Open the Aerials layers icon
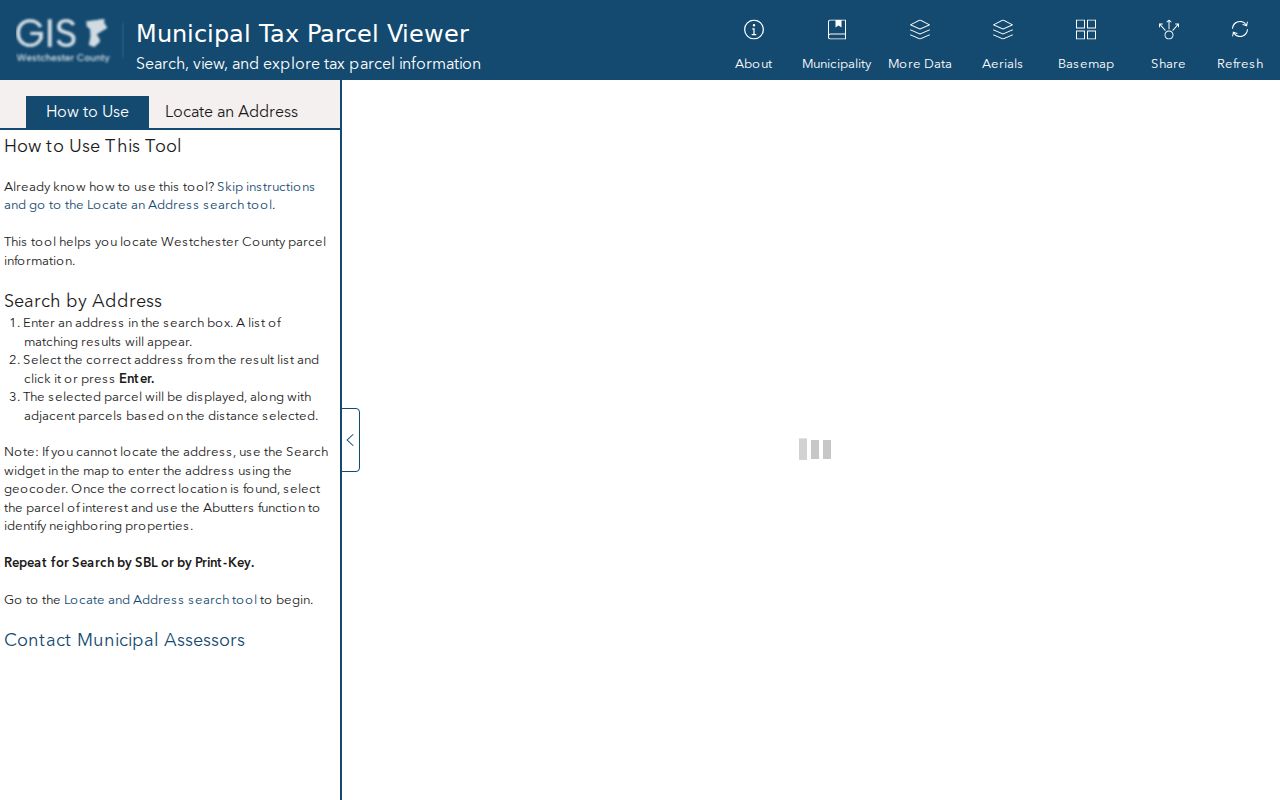 [x=1003, y=30]
